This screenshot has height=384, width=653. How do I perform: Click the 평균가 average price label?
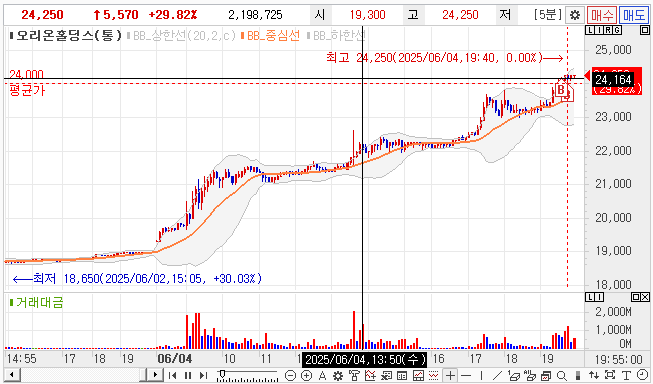(27, 90)
